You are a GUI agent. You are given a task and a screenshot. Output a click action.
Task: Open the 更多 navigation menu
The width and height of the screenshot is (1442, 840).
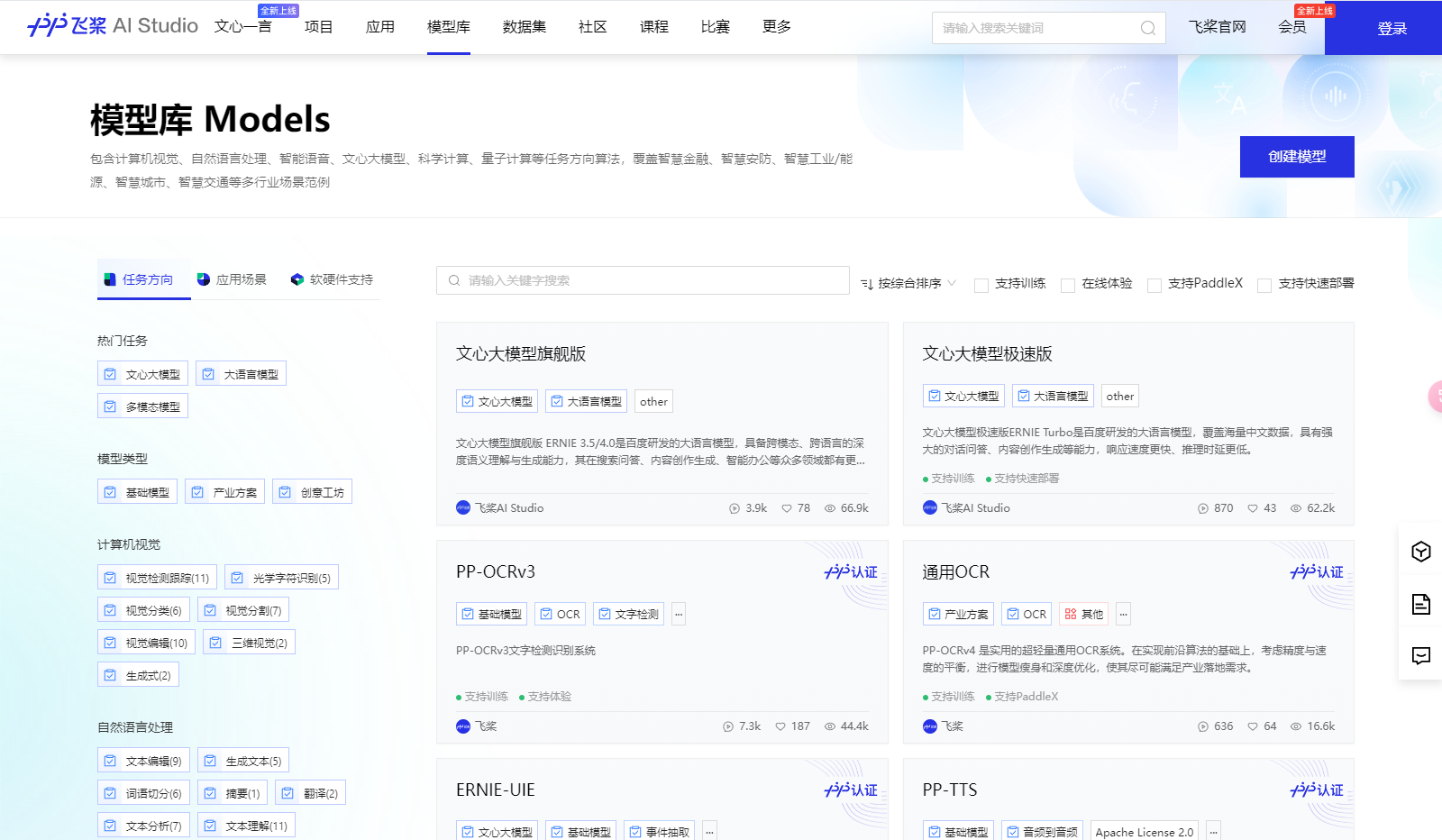[777, 27]
